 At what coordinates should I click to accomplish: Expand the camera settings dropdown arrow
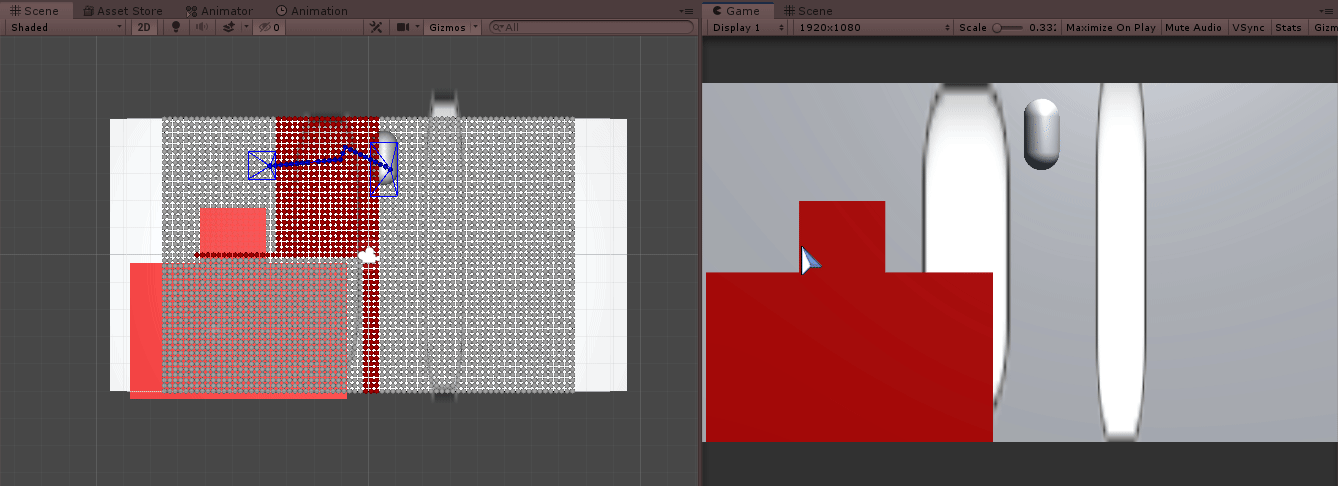point(417,27)
